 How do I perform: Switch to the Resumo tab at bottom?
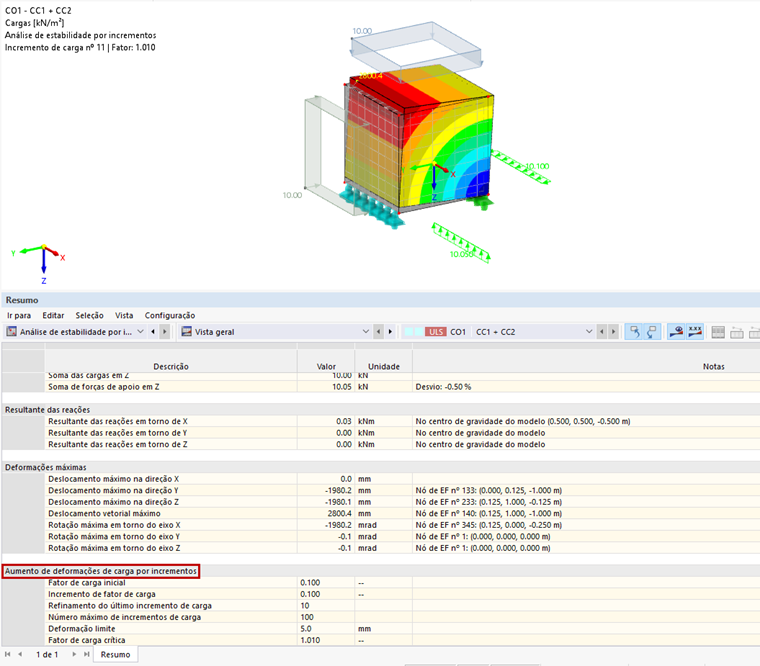click(115, 654)
